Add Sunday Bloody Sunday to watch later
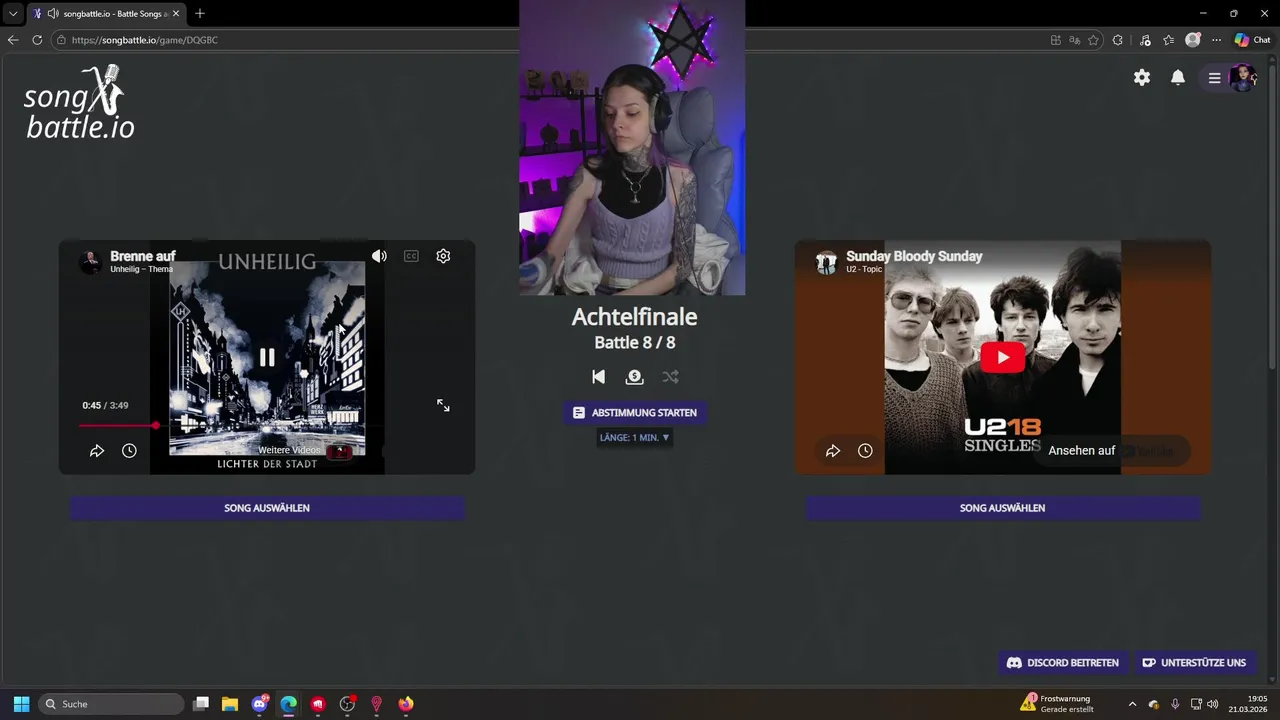This screenshot has width=1280, height=720. [x=865, y=451]
